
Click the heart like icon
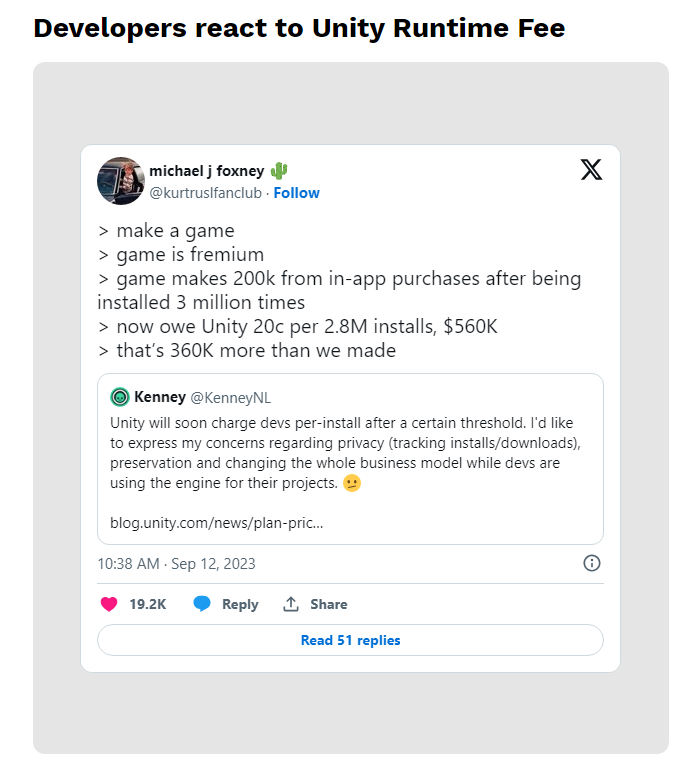[109, 604]
